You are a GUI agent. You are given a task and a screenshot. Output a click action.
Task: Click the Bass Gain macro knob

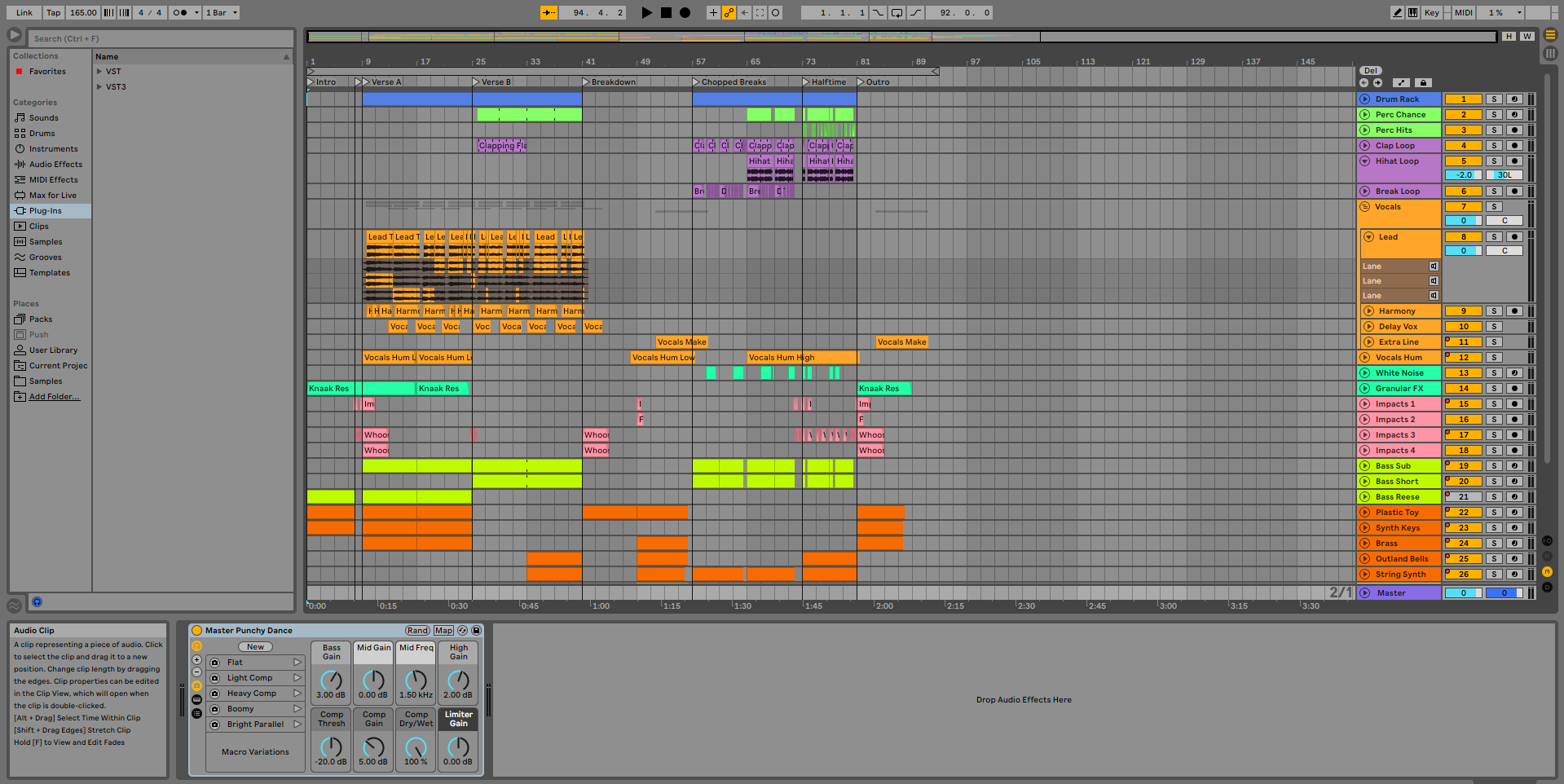click(x=331, y=680)
